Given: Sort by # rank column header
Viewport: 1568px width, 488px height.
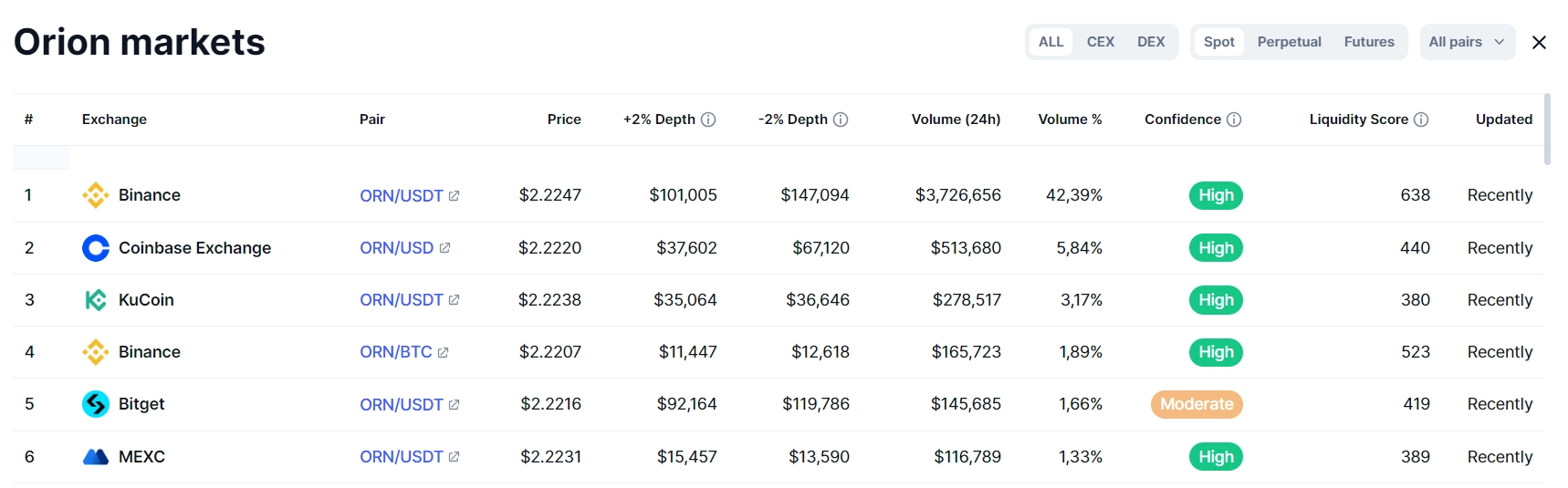Looking at the screenshot, I should pos(28,119).
